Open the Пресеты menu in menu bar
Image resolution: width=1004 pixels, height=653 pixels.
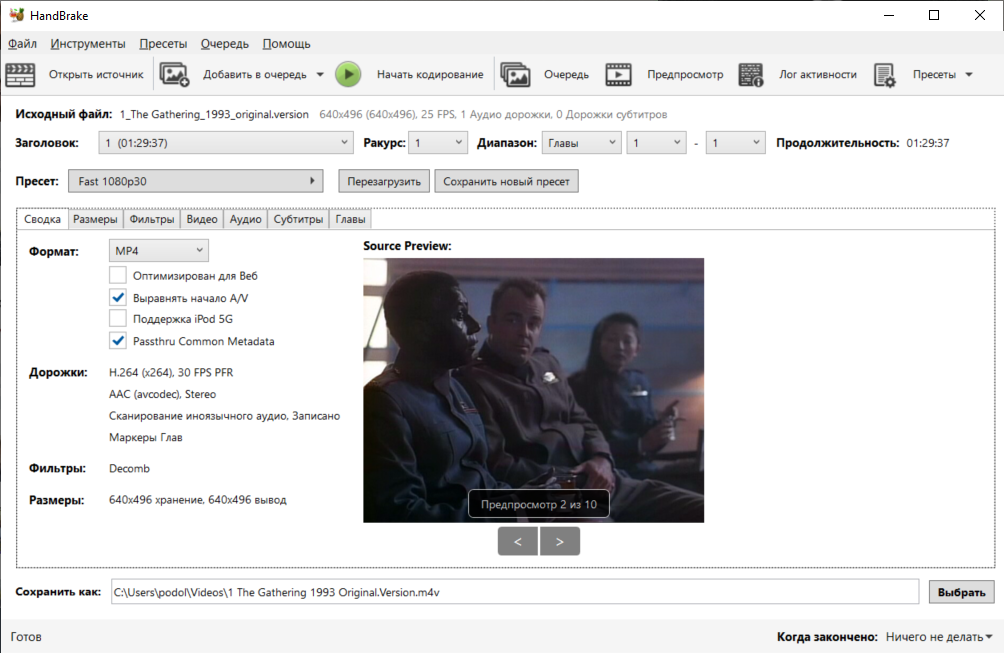[x=163, y=44]
